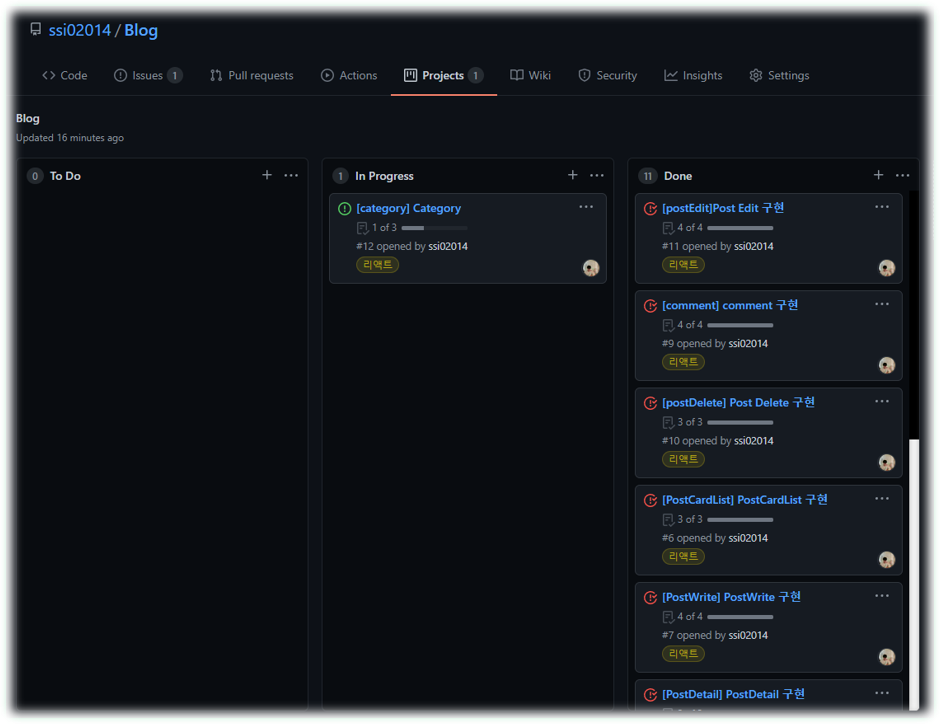The width and height of the screenshot is (940, 724).
Task: Click closed issue icon on Post Delete card
Action: (x=650, y=403)
